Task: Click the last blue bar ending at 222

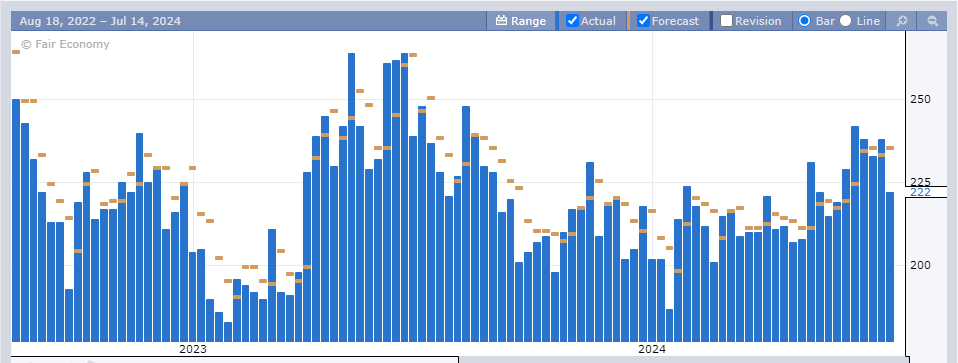Action: (x=890, y=267)
